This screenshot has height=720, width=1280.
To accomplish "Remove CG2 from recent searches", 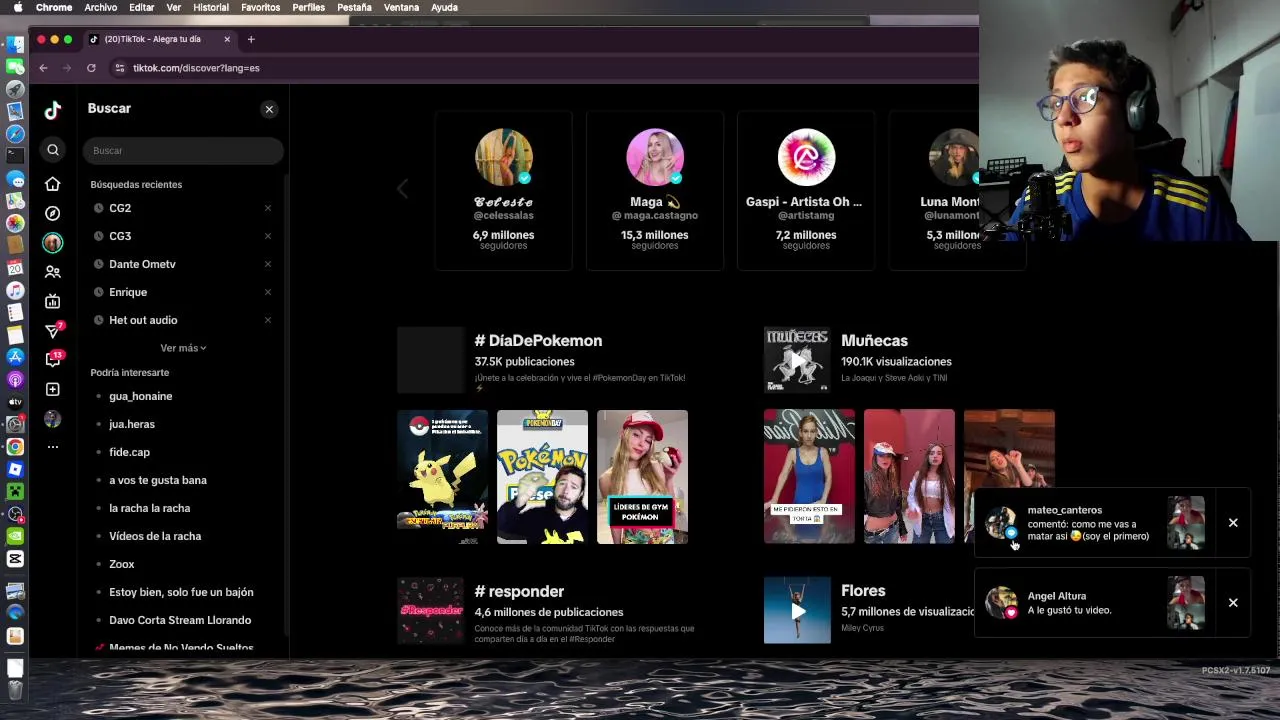I will (268, 208).
